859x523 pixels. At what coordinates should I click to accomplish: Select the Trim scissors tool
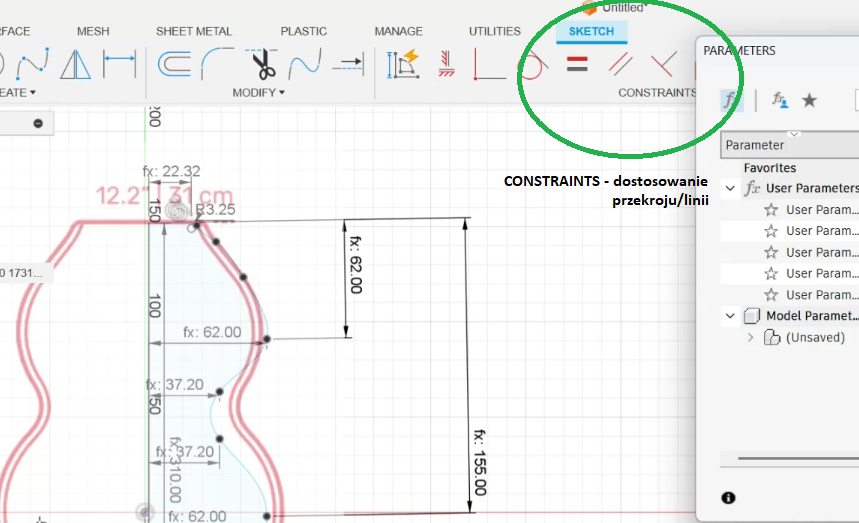pyautogui.click(x=263, y=66)
